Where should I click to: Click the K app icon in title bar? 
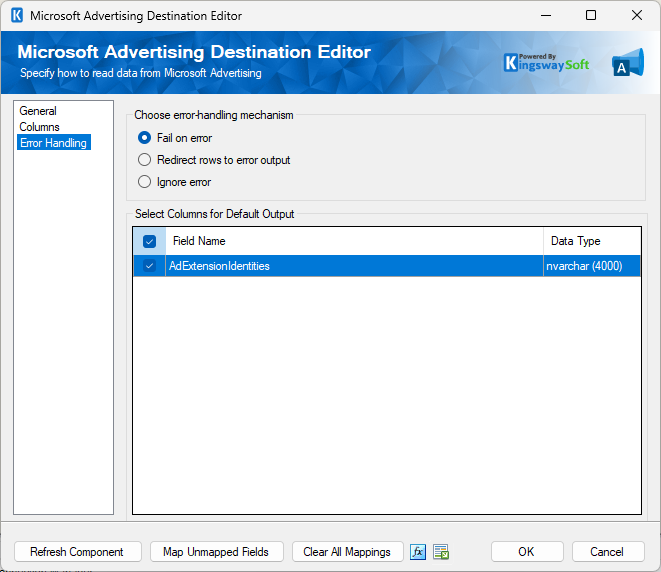click(17, 16)
